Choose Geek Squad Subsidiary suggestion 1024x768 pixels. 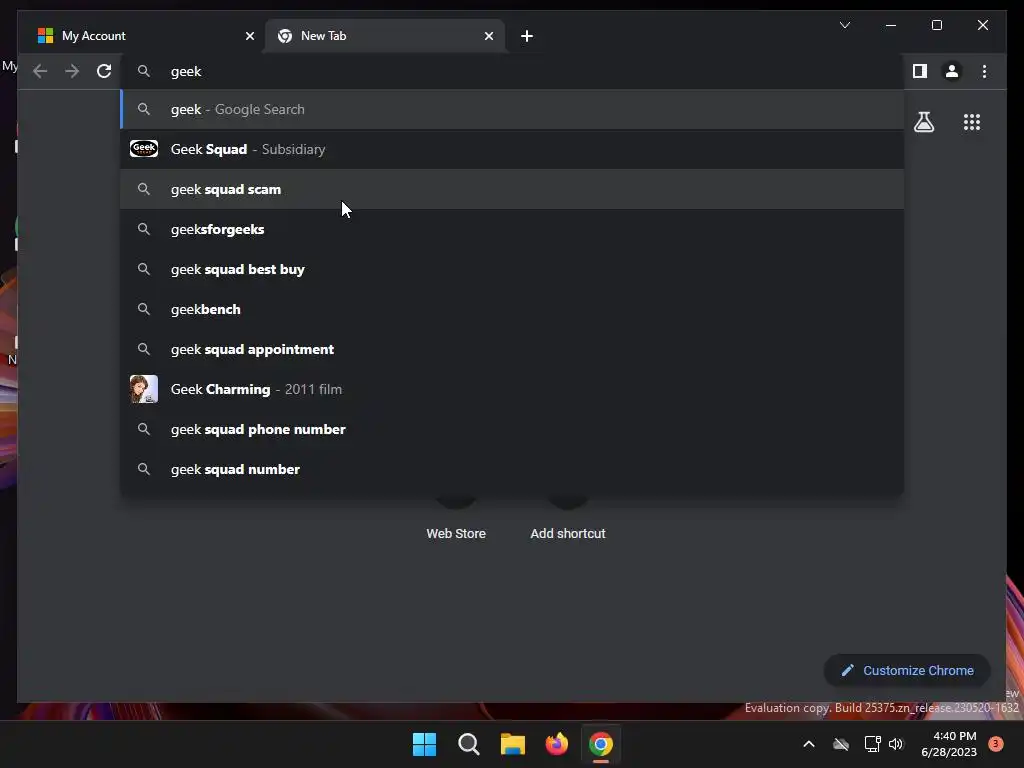point(513,149)
